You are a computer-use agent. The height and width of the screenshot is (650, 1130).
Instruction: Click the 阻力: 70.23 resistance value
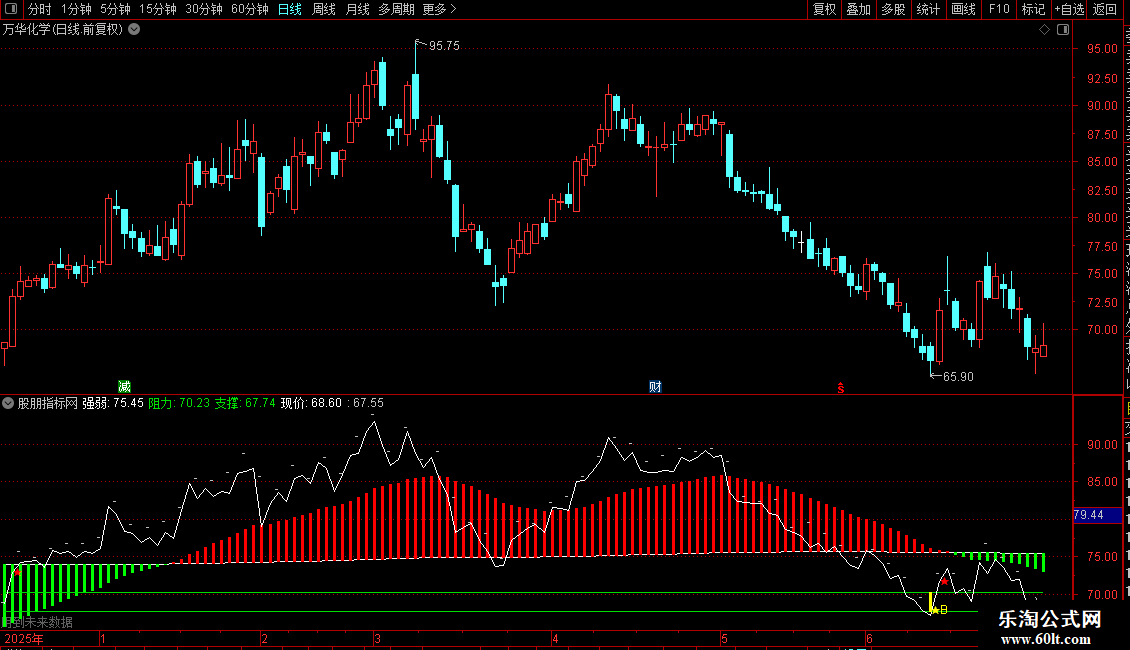click(x=179, y=403)
